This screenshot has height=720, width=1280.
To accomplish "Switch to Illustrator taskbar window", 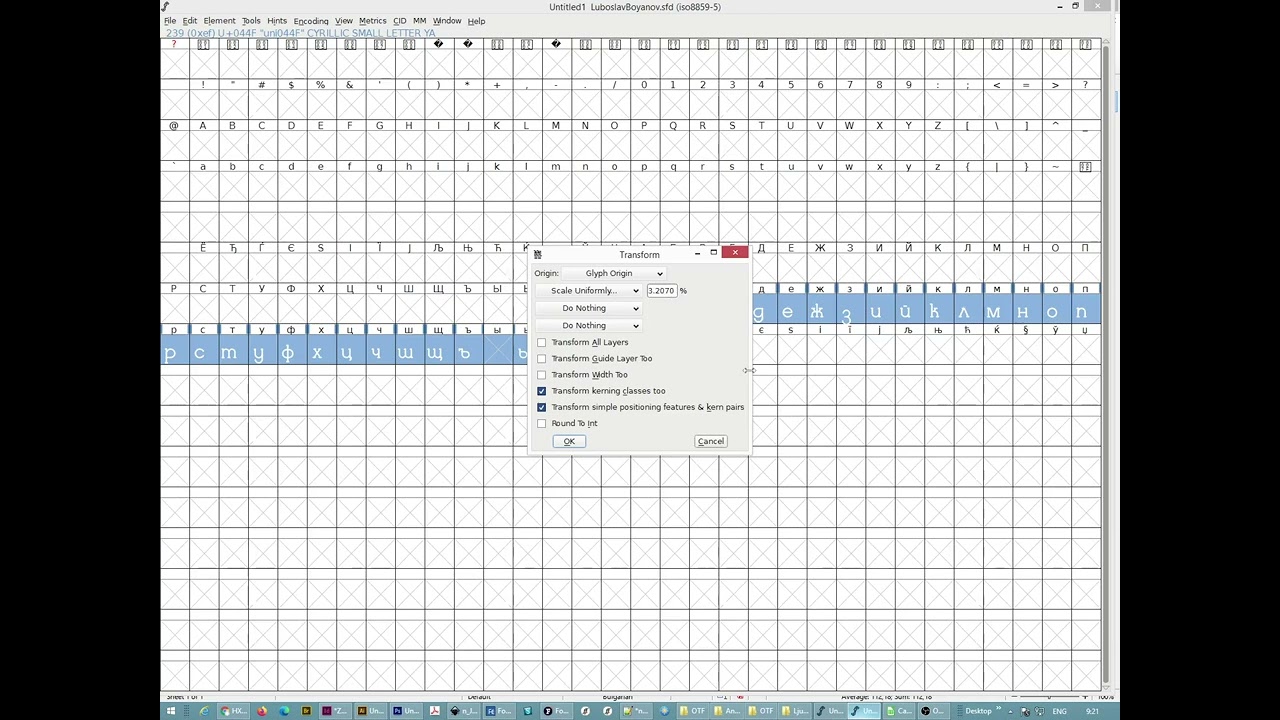I will coord(370,711).
